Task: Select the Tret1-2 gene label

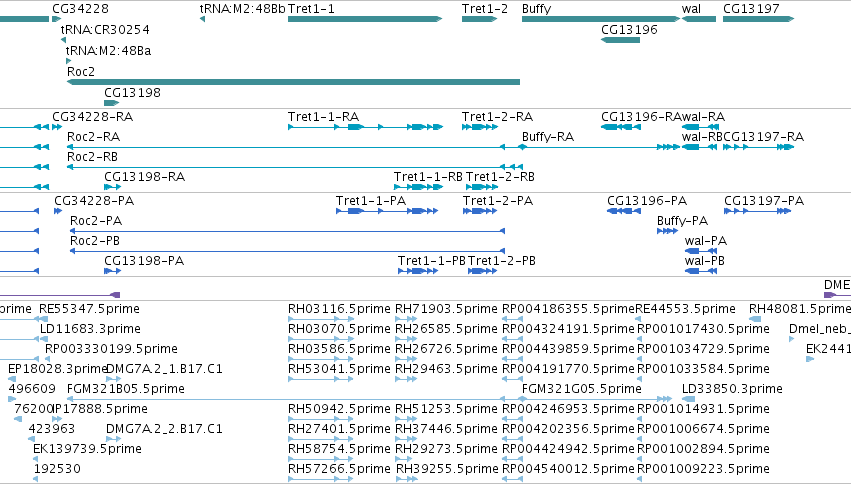Action: coord(485,9)
